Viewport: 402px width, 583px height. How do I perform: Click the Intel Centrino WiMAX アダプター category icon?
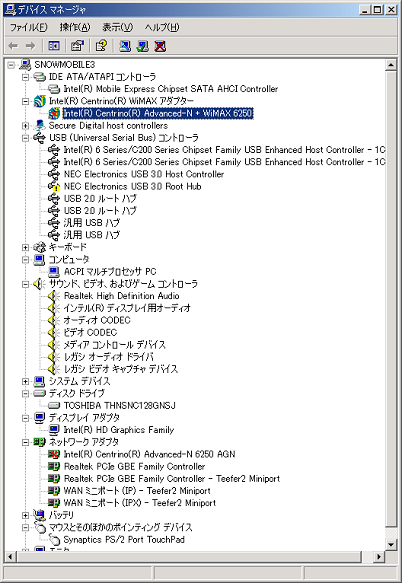coord(39,101)
